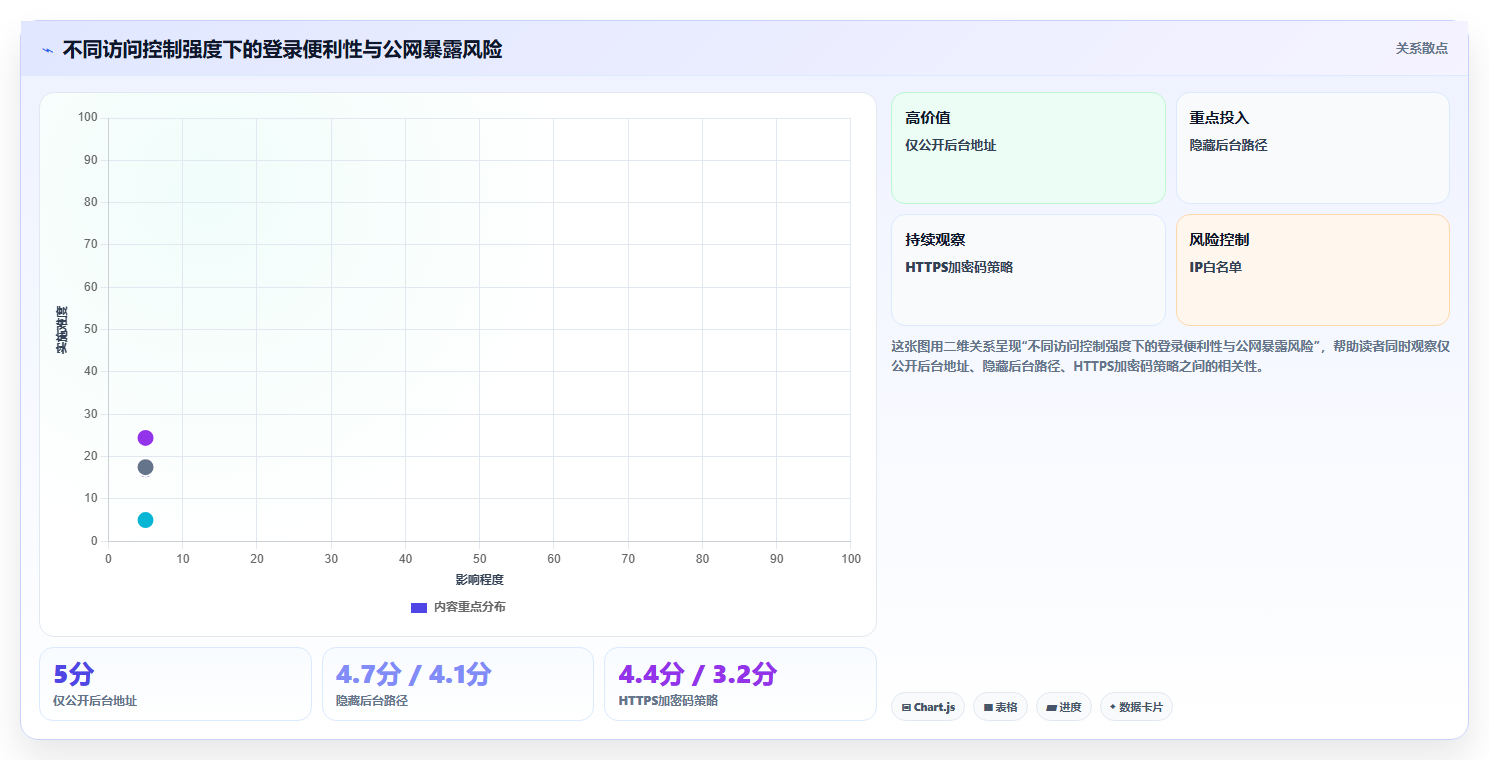The width and height of the screenshot is (1489, 760).
Task: Click 隐藏后台路径 text in 重点投入 card
Action: (1228, 145)
